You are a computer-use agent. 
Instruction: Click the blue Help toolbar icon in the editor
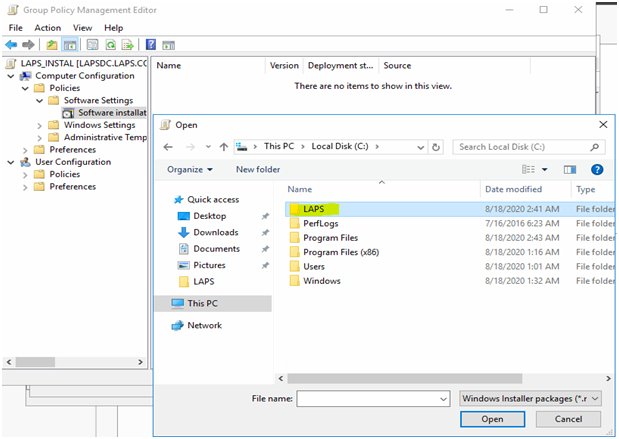[151, 45]
